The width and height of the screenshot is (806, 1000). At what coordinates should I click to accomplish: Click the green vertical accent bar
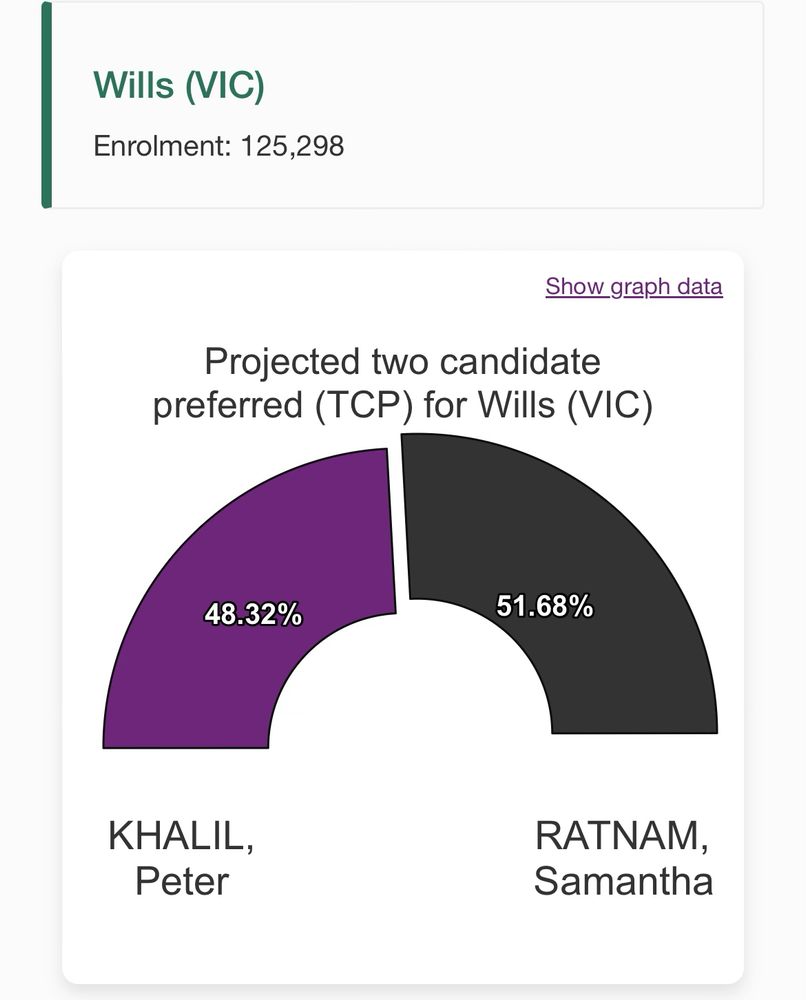coord(47,105)
